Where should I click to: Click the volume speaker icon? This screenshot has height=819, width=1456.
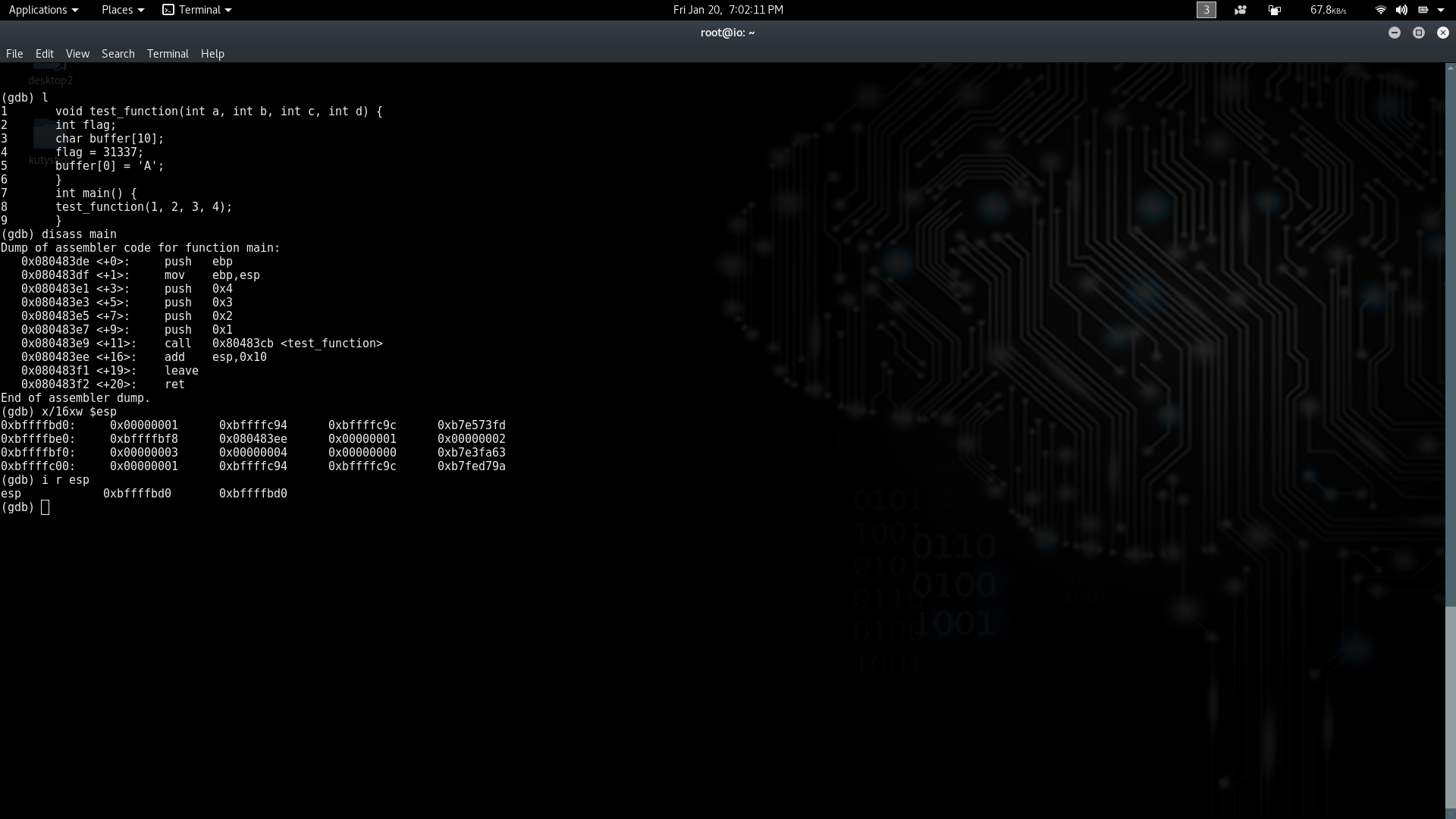tap(1401, 10)
